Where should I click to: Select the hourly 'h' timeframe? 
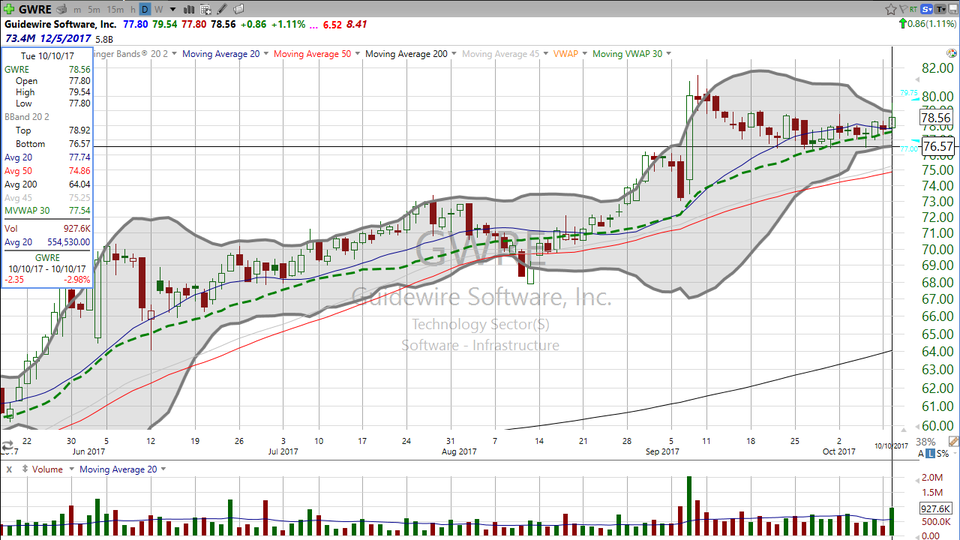tap(133, 10)
